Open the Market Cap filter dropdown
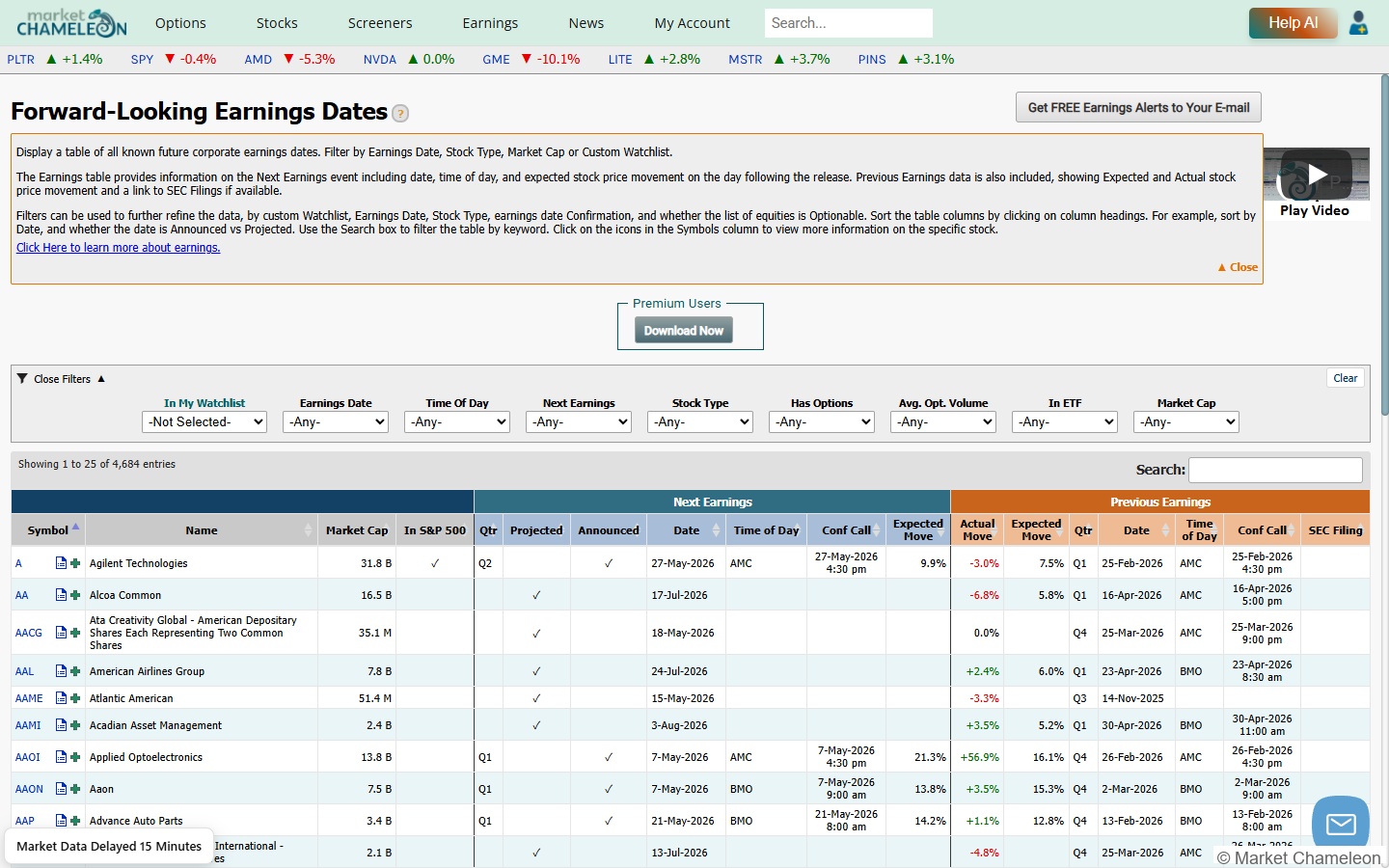The width and height of the screenshot is (1389, 868). click(x=1186, y=422)
